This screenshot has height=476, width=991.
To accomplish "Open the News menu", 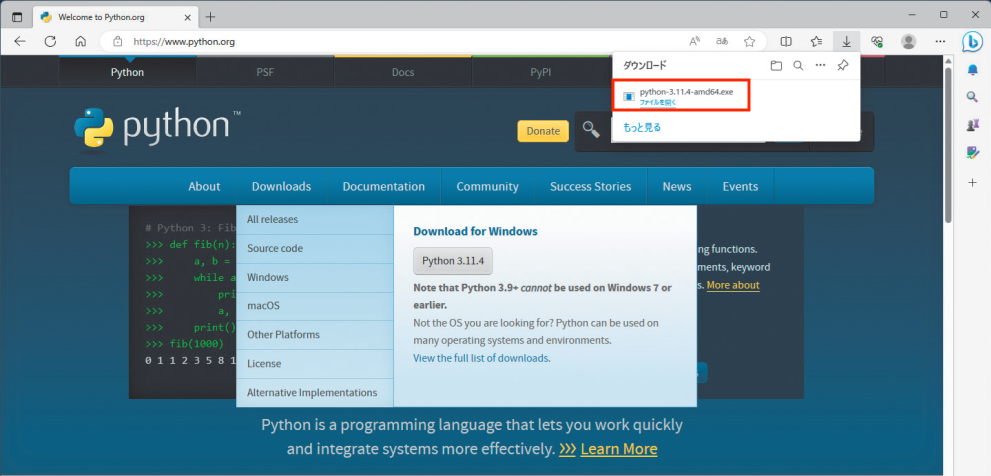I will [677, 186].
